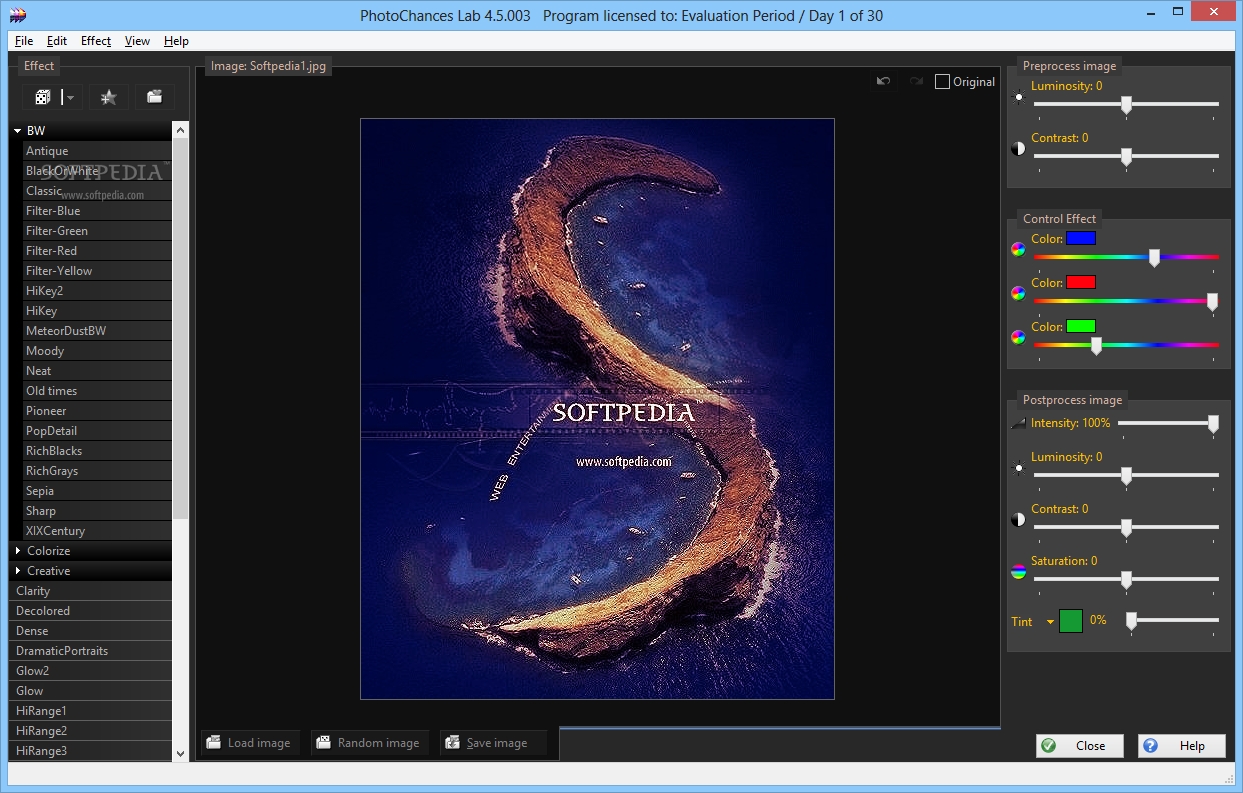
Task: Click the favorites star icon
Action: pos(109,97)
